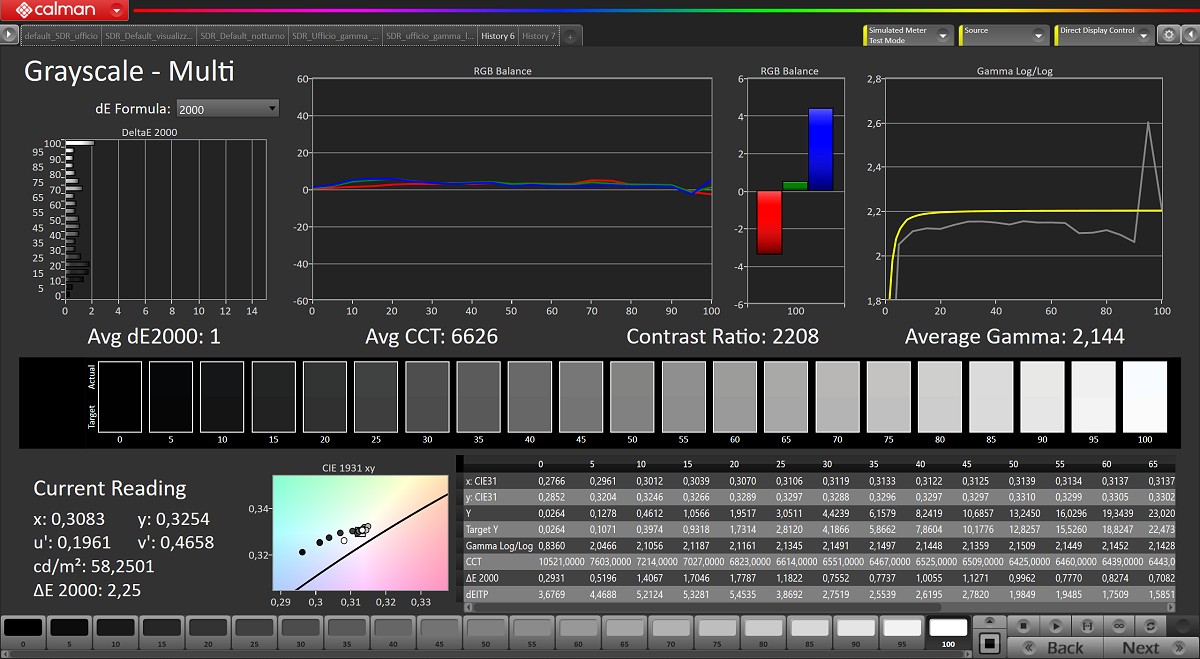The width and height of the screenshot is (1200, 659).
Task: Click the 'Average Gamma: 2,144' readout
Action: (1014, 337)
